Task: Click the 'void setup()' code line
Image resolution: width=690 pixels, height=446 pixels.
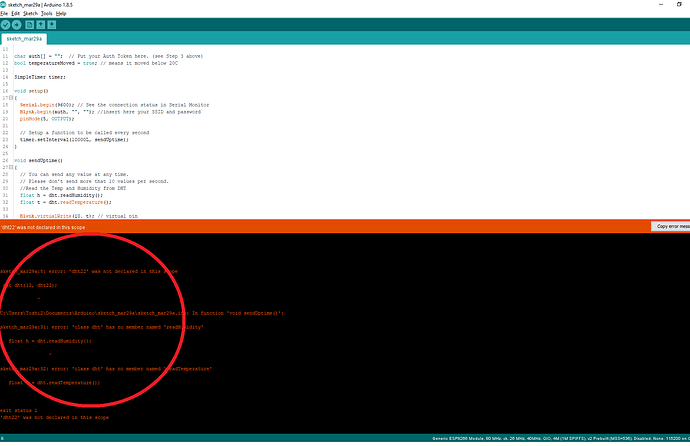Action: (x=31, y=91)
